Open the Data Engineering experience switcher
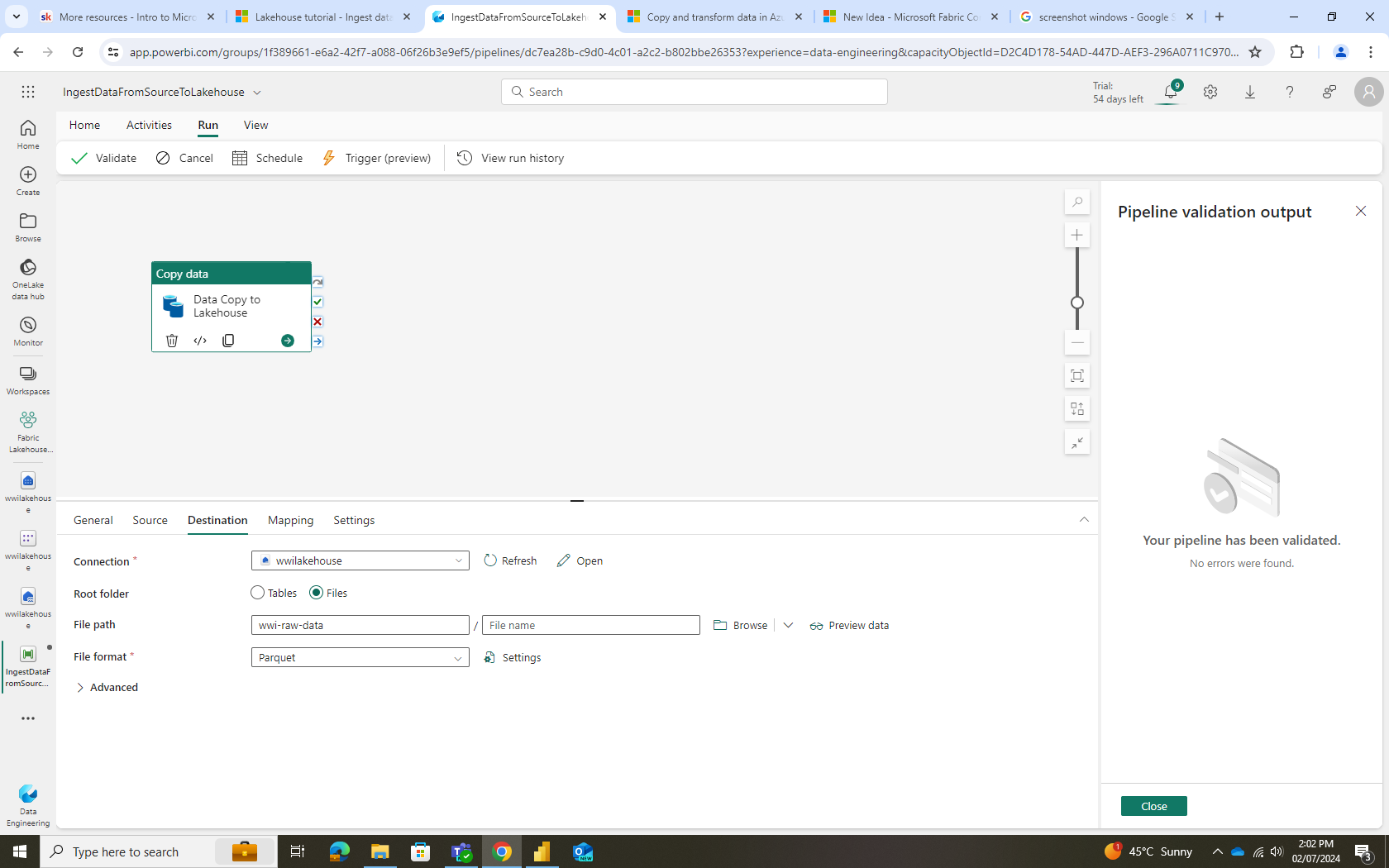Screen dimensions: 1389x868 pos(28,805)
